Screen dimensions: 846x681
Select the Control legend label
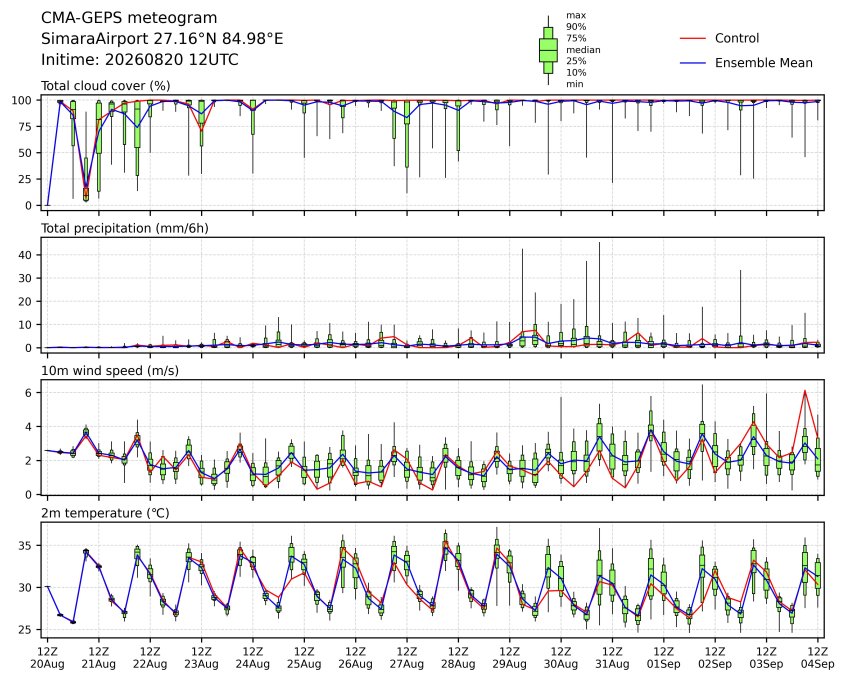click(x=736, y=38)
